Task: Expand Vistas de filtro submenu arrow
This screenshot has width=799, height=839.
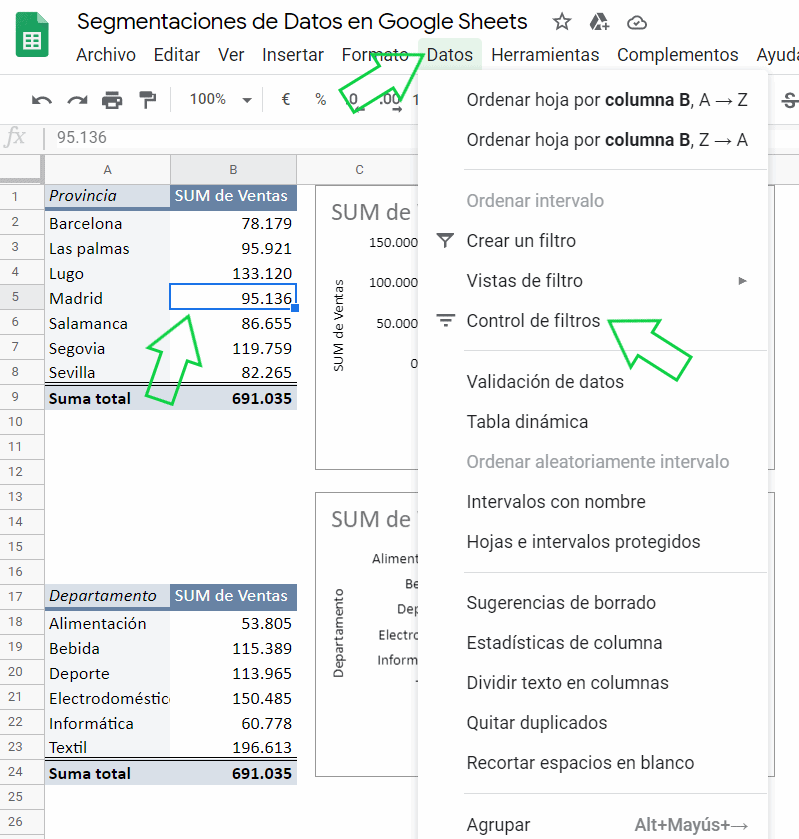Action: pyautogui.click(x=742, y=281)
